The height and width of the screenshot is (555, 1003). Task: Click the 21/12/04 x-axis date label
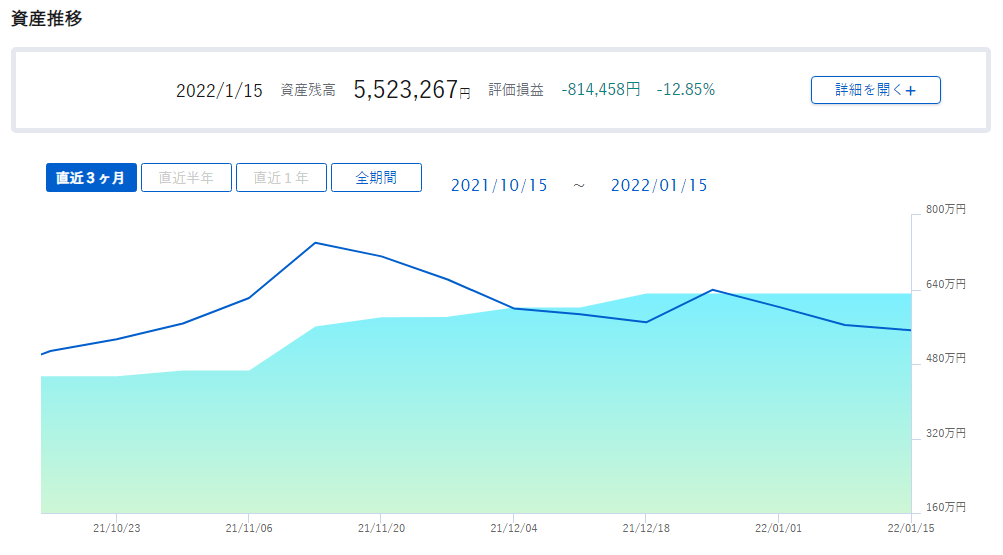tap(514, 528)
